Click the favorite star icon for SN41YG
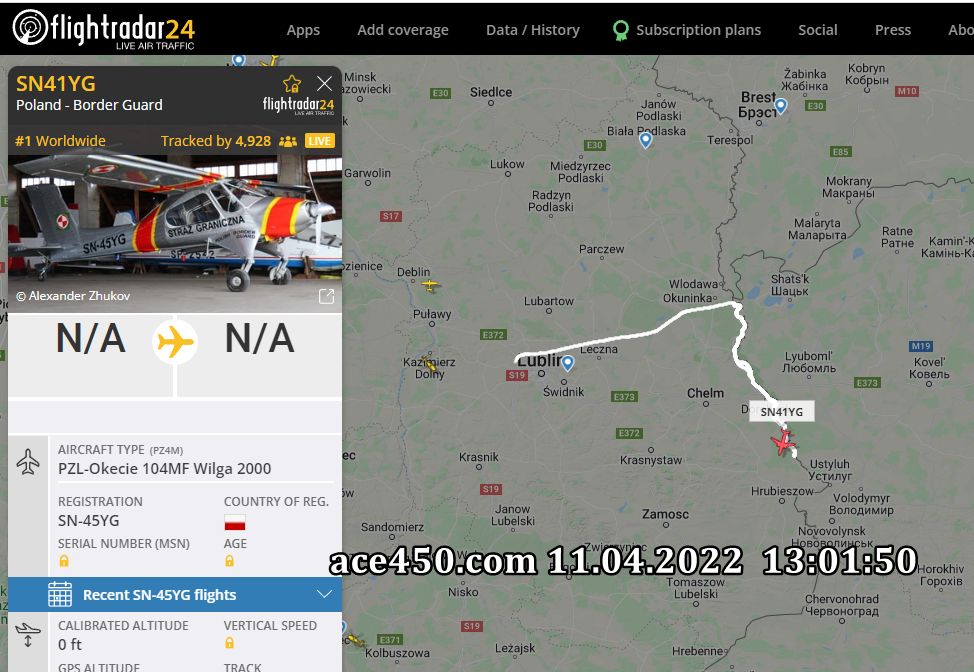Image resolution: width=974 pixels, height=672 pixels. coord(292,84)
